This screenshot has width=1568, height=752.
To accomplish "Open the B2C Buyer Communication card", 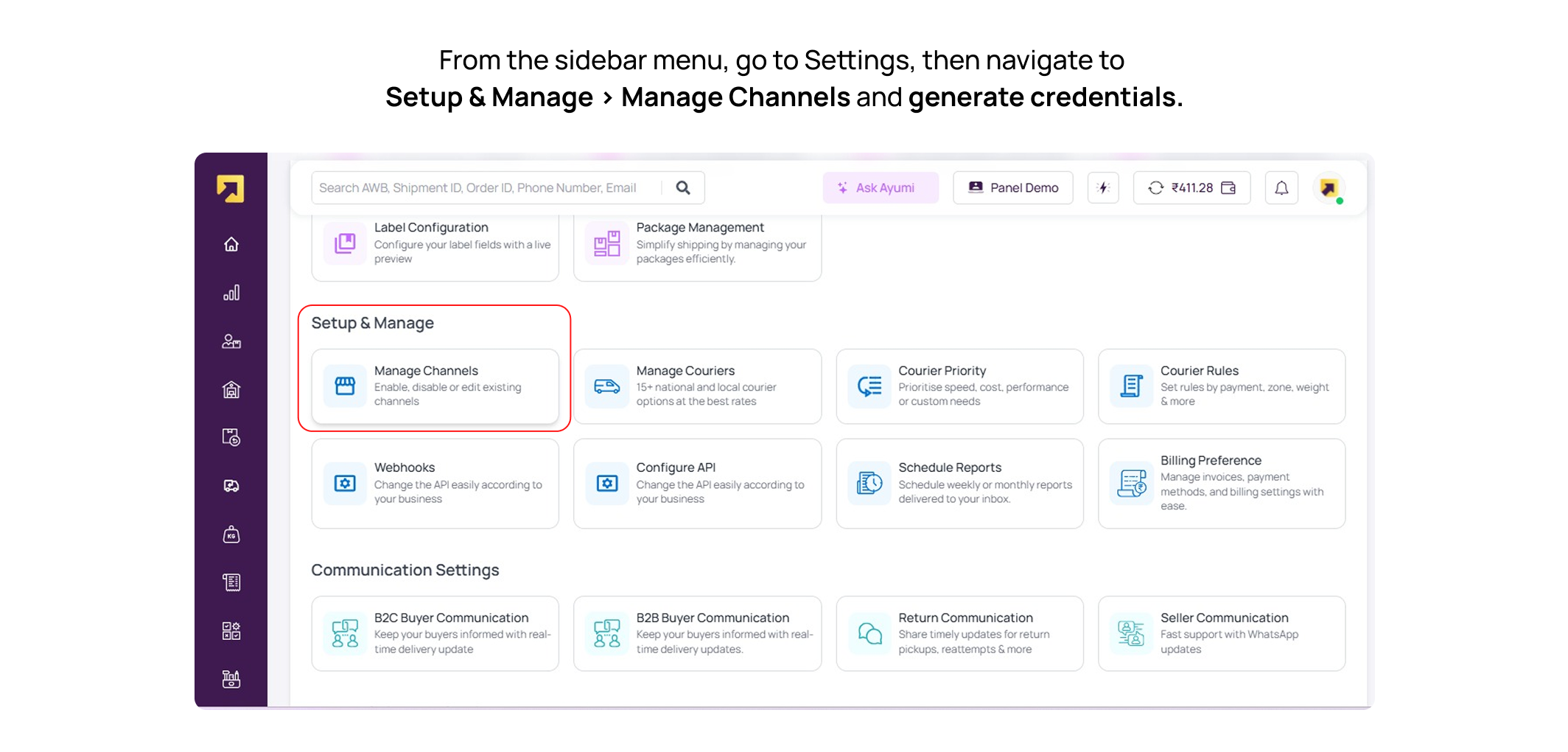I will point(435,633).
